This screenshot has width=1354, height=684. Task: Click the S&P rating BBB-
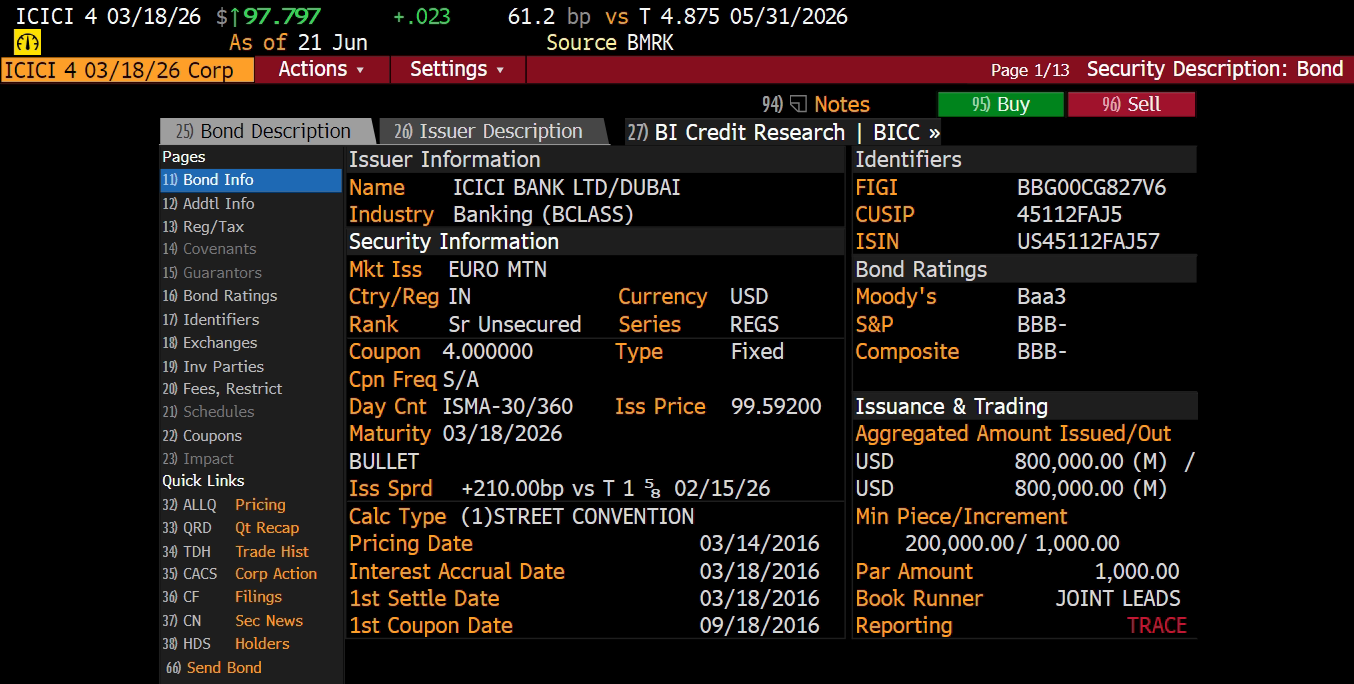[1042, 325]
